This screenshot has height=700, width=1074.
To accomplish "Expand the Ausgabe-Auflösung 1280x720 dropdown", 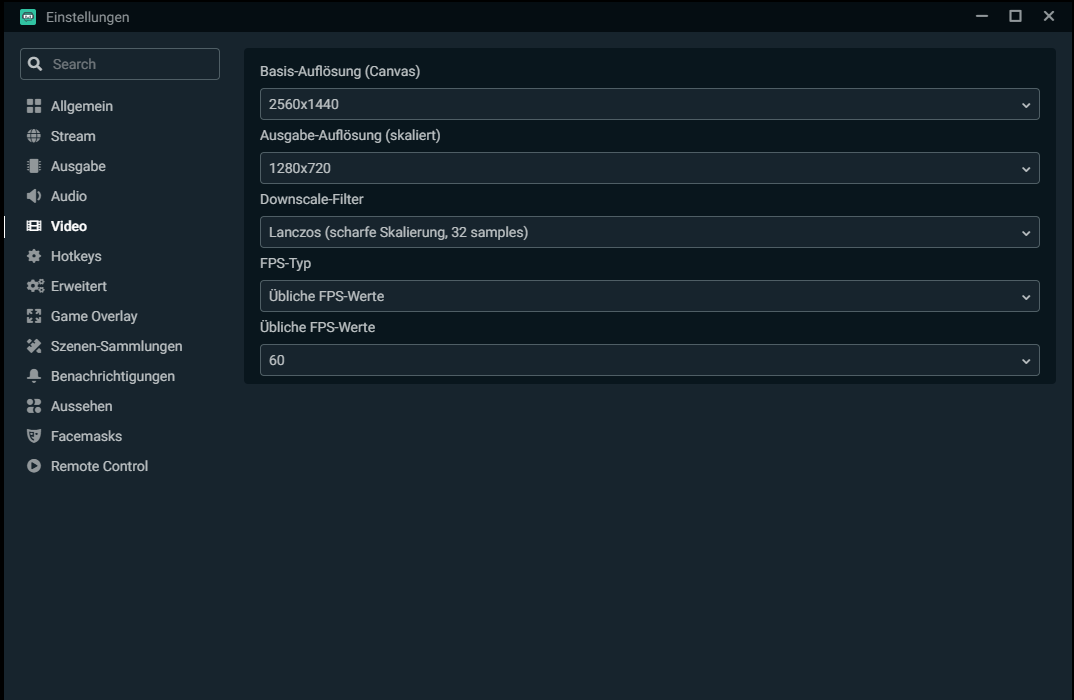I will pos(649,168).
